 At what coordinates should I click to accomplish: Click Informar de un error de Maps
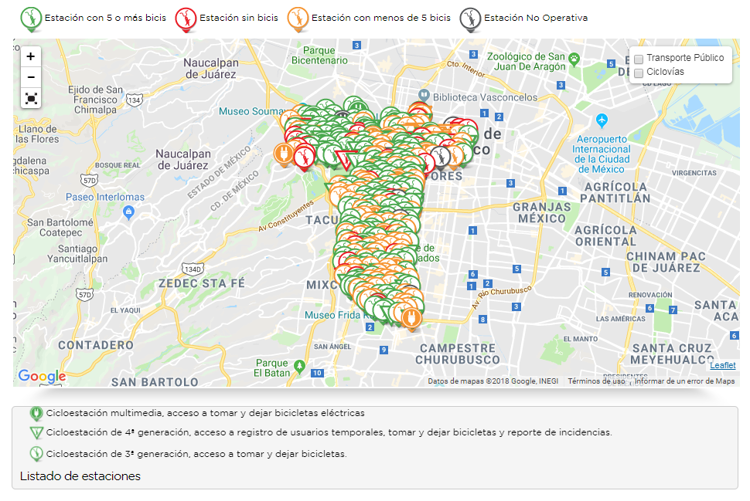click(x=684, y=381)
